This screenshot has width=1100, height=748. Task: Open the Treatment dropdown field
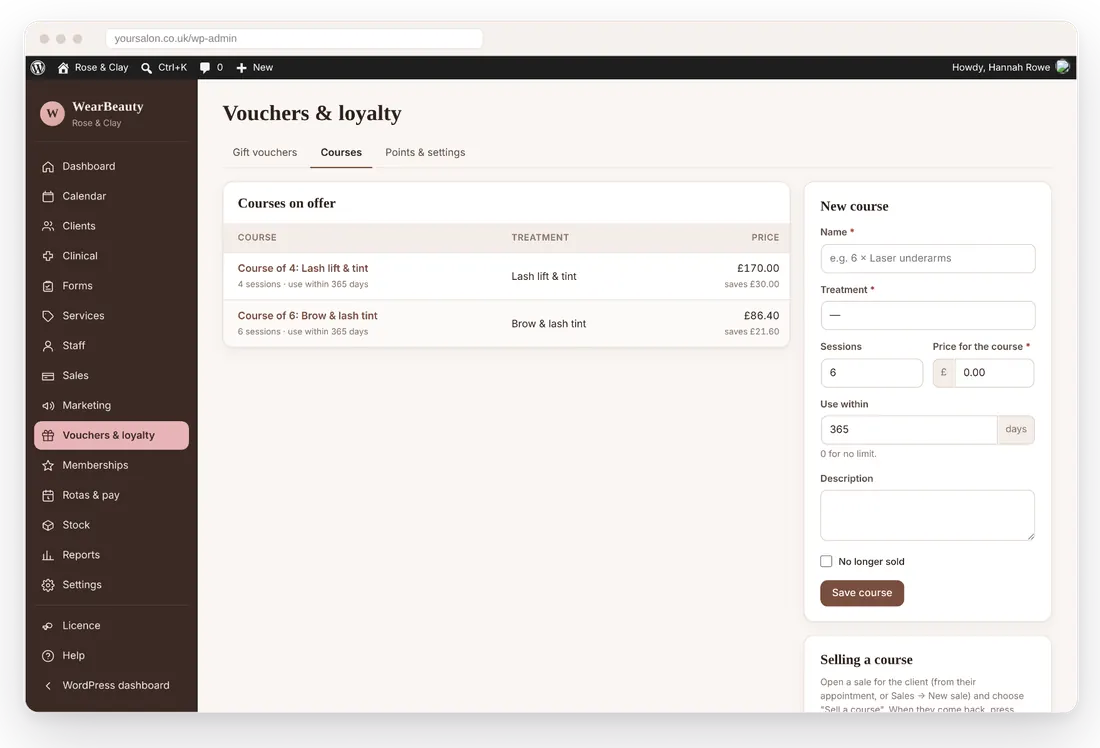(927, 315)
